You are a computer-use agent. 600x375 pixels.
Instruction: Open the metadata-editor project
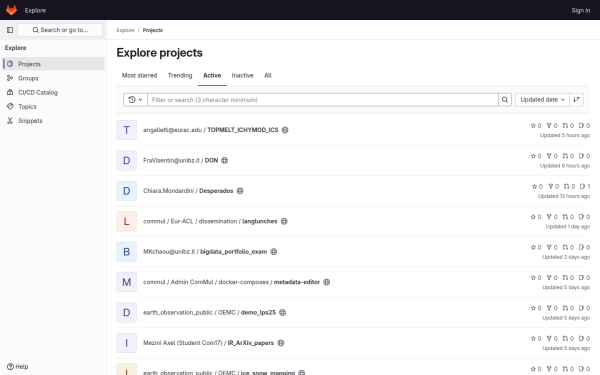[x=297, y=282]
